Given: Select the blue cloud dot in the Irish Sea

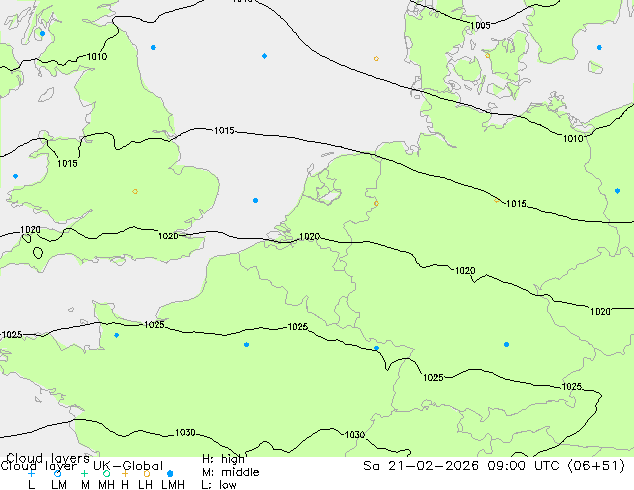Looking at the screenshot, I should [15, 176].
